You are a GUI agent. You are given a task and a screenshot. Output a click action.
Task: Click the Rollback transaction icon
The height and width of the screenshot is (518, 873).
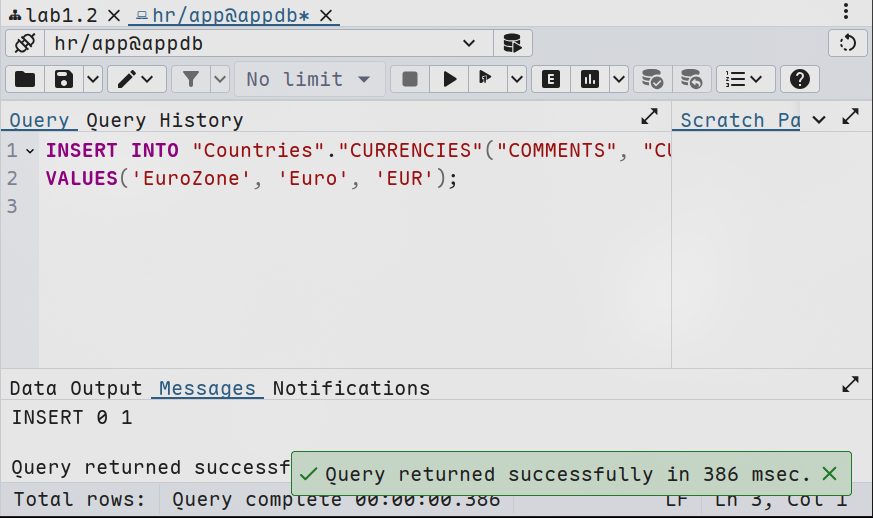coord(691,79)
